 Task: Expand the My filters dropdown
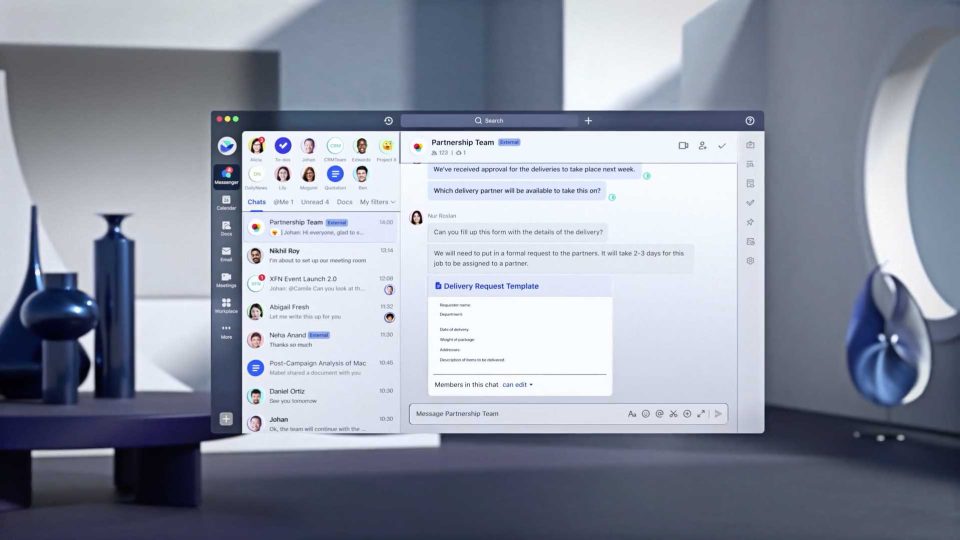377,202
